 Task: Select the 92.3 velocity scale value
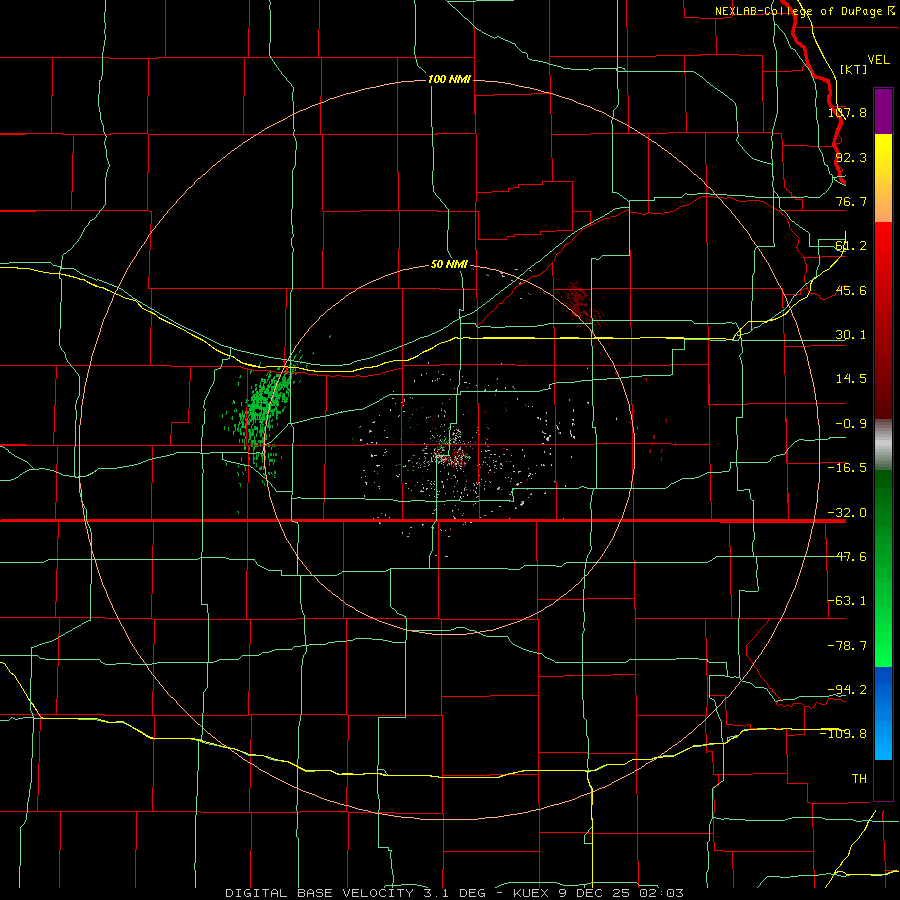pyautogui.click(x=851, y=157)
